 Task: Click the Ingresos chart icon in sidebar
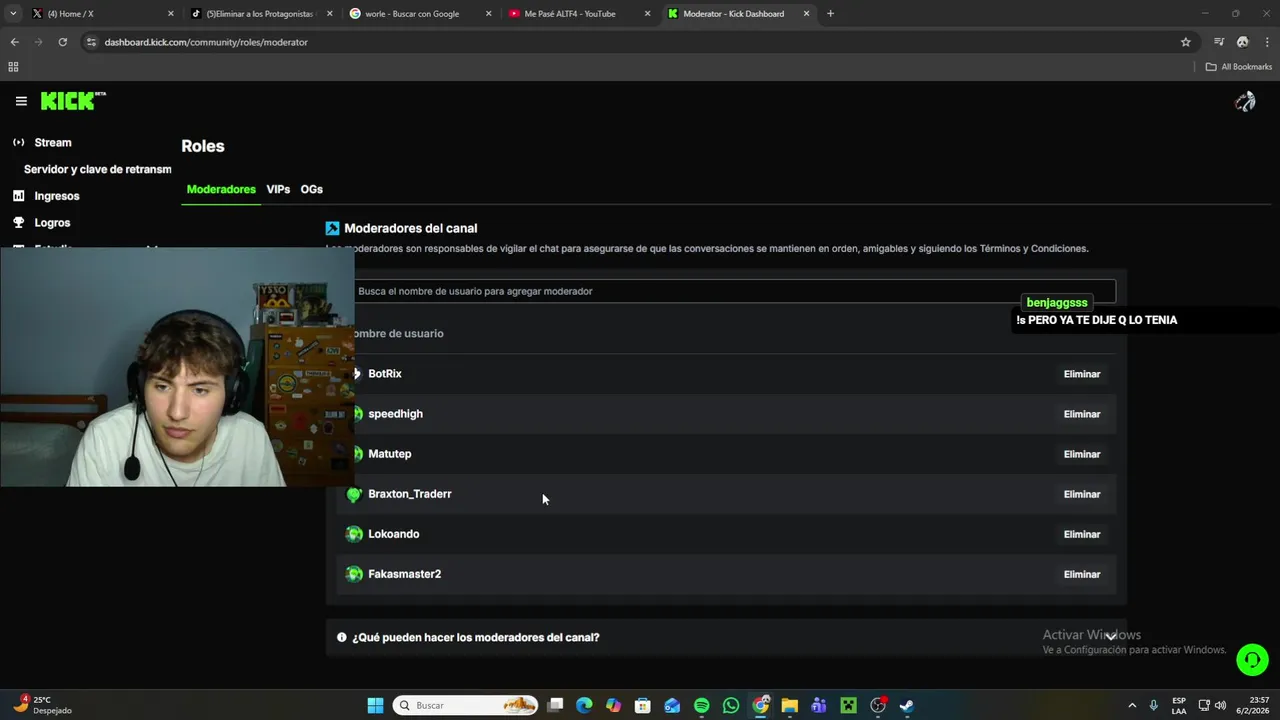tap(18, 196)
